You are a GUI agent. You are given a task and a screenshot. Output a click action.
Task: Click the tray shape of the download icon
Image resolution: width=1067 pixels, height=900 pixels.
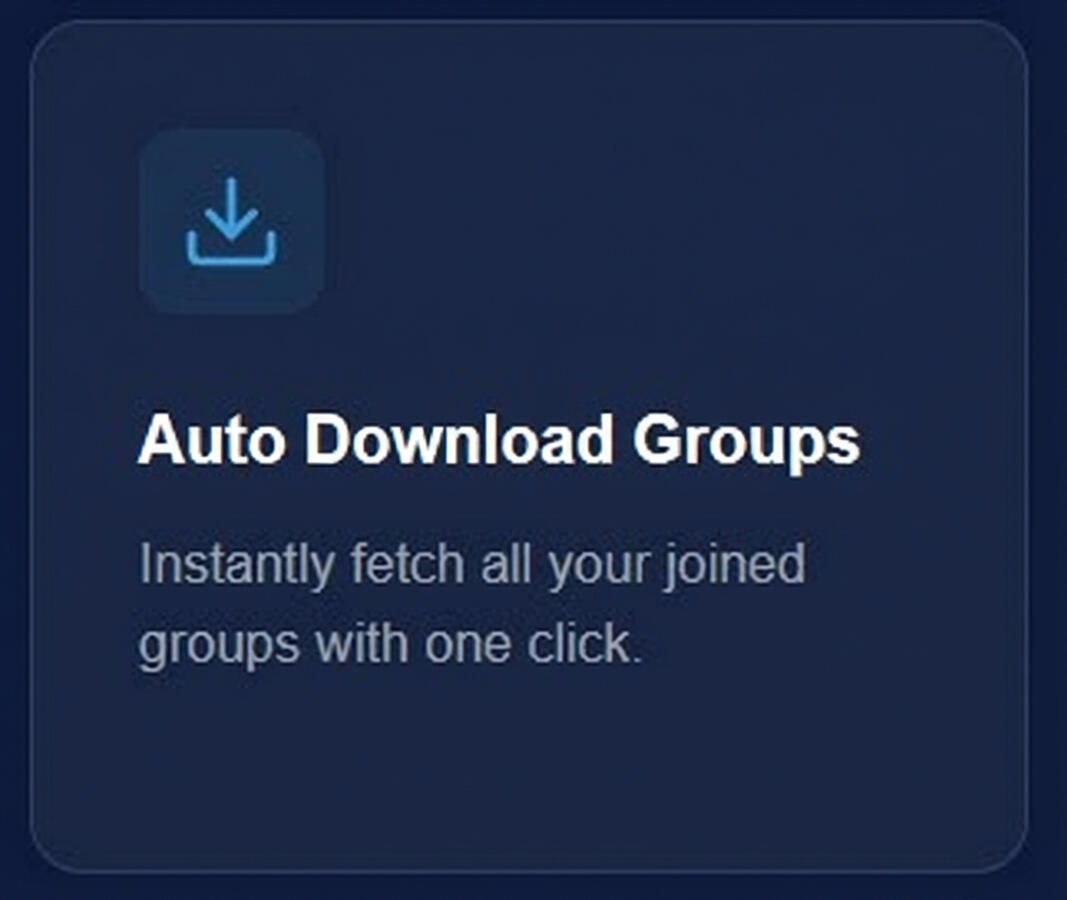pyautogui.click(x=231, y=249)
